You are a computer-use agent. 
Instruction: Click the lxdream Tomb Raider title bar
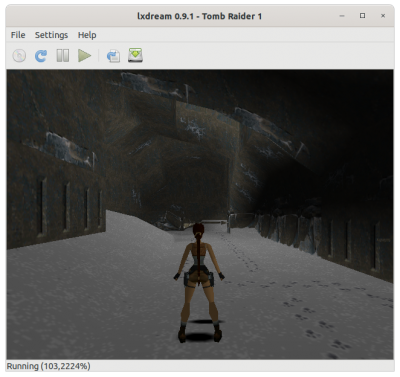click(199, 16)
